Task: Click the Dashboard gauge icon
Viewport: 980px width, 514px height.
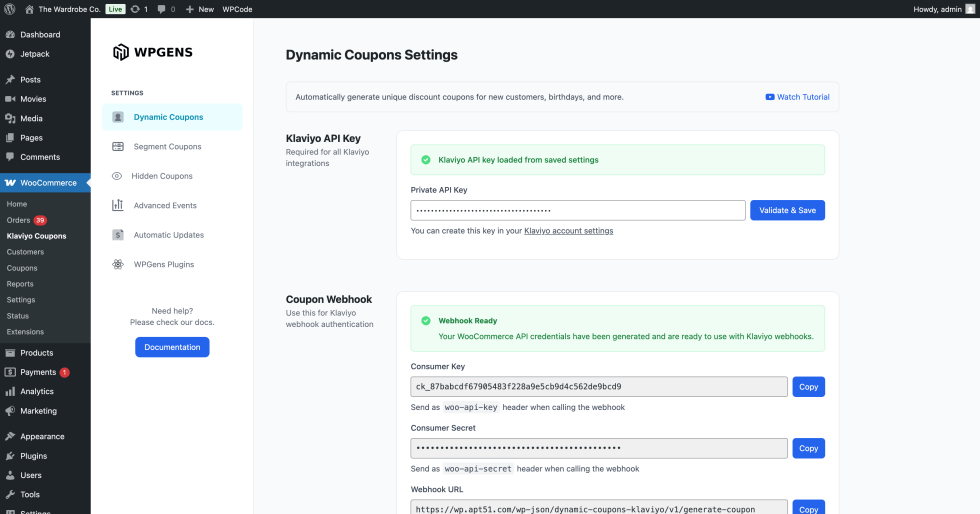Action: click(10, 34)
